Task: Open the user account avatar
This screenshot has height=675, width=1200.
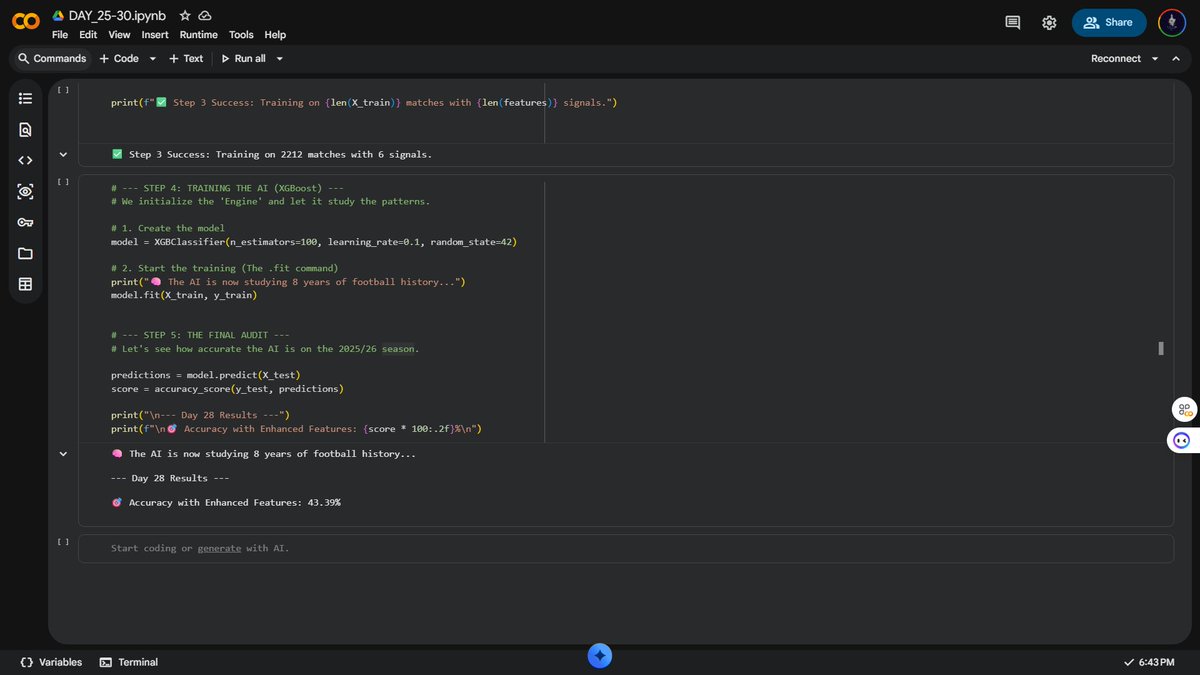Action: click(1172, 22)
